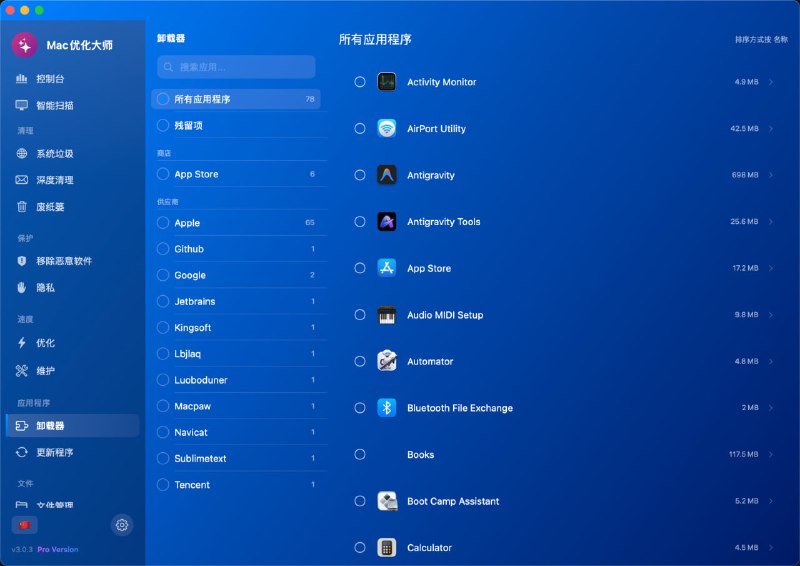Click the 控制台 bar chart icon
Viewport: 800px width, 566px height.
point(21,79)
